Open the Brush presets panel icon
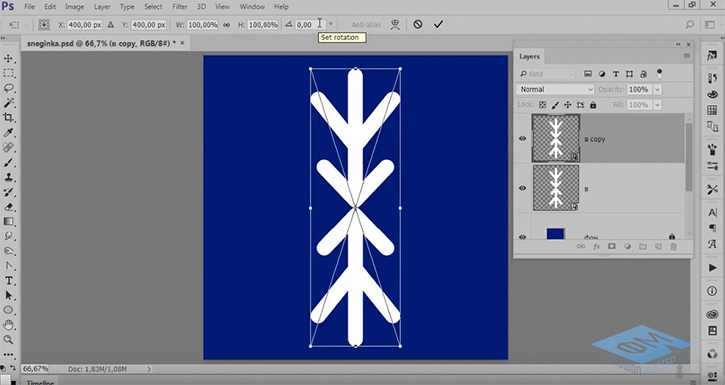 (x=712, y=149)
